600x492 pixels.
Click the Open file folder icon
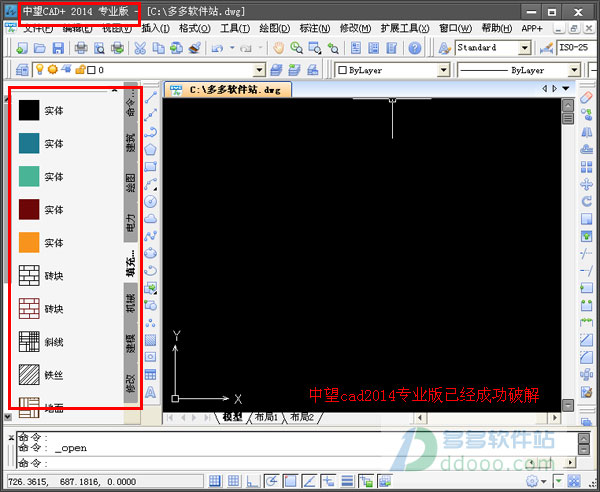40,48
